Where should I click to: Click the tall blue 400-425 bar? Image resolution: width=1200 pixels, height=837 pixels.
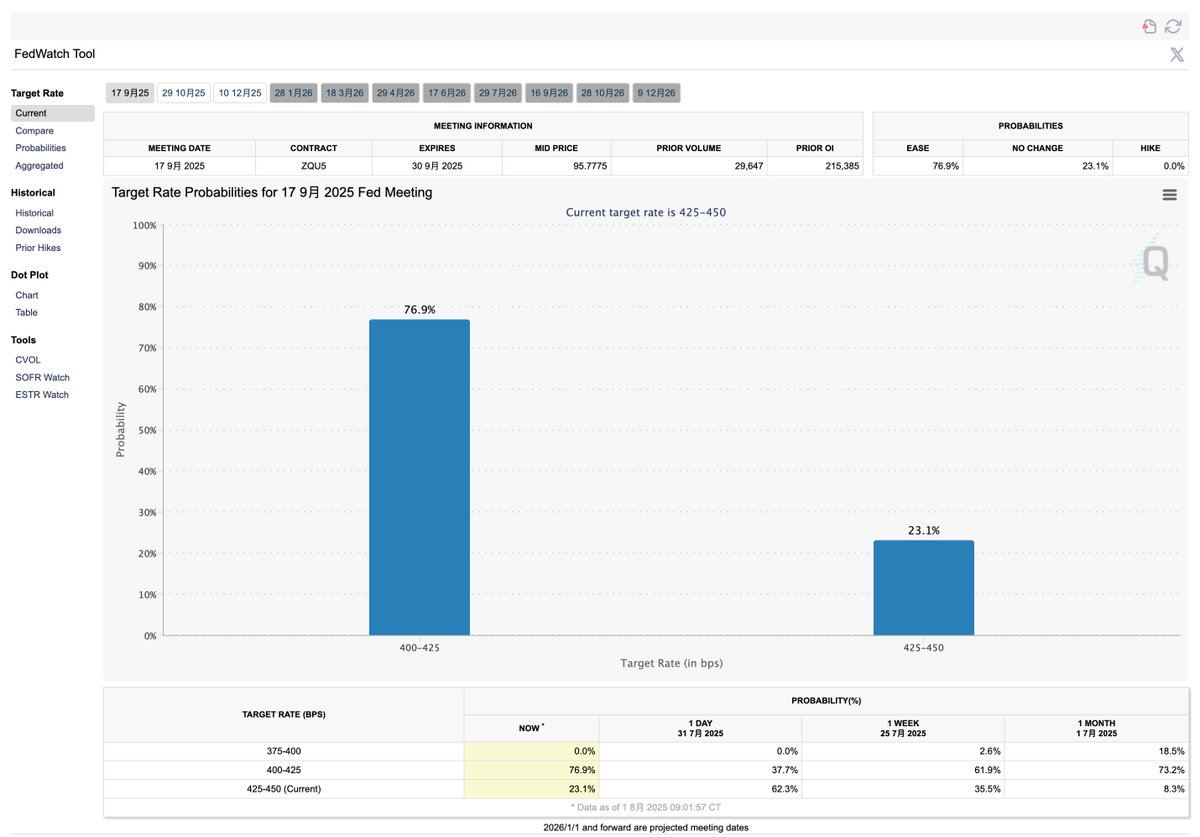tap(419, 477)
